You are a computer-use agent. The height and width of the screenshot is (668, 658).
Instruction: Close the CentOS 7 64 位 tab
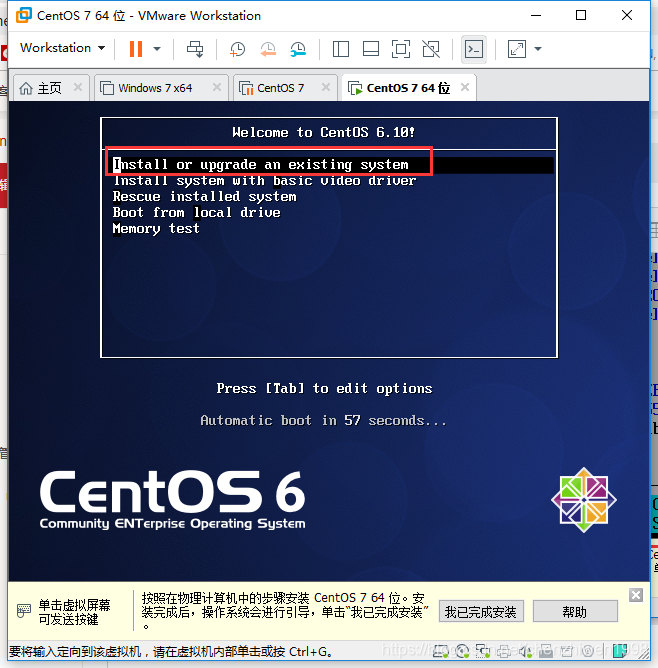[x=465, y=87]
